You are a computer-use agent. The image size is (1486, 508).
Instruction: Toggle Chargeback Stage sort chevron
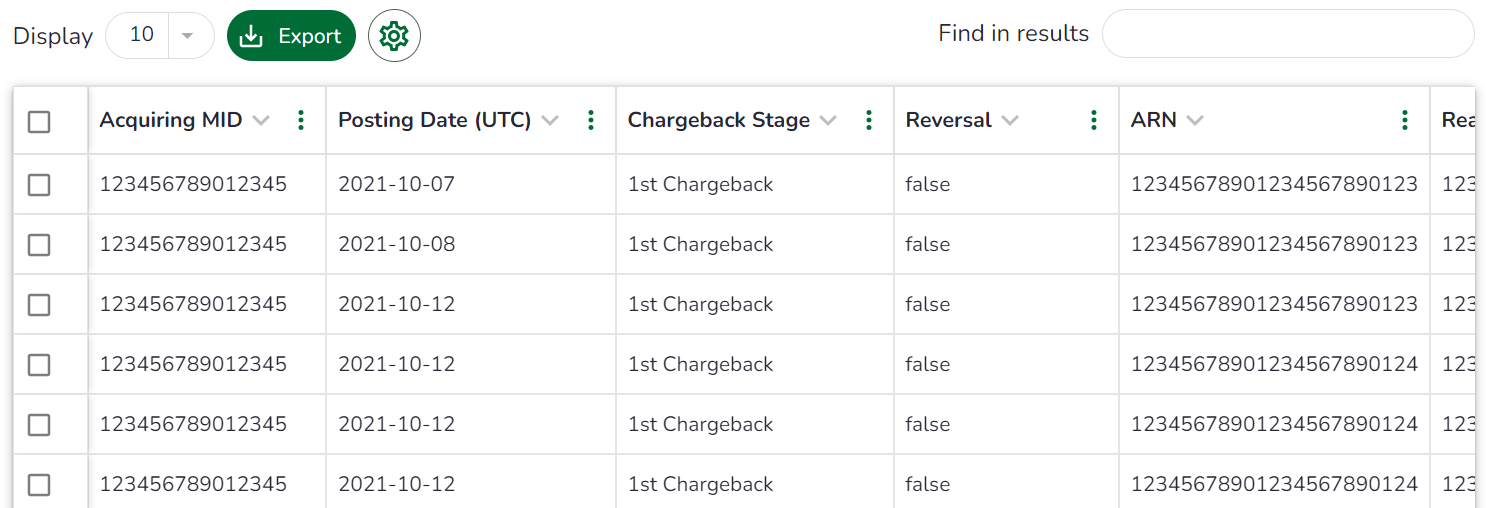pyautogui.click(x=828, y=120)
